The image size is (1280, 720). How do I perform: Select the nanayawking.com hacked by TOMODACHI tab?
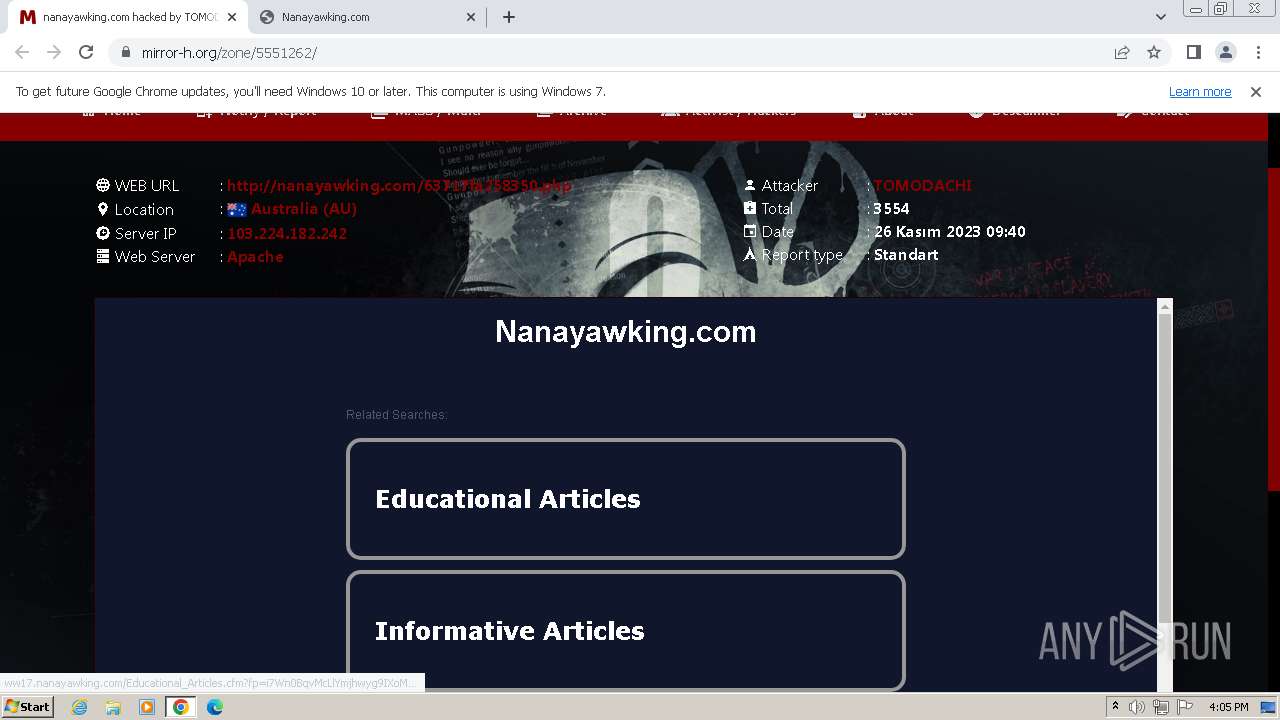click(125, 17)
